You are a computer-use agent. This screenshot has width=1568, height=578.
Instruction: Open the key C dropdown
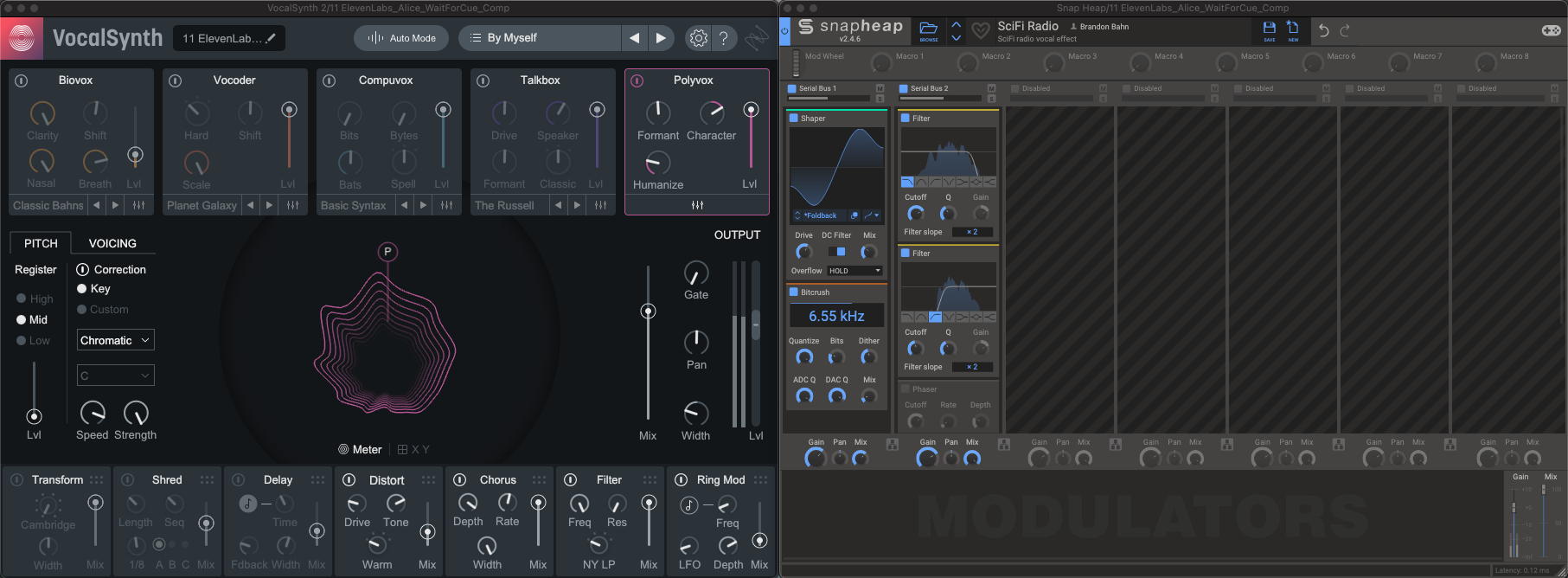point(116,376)
